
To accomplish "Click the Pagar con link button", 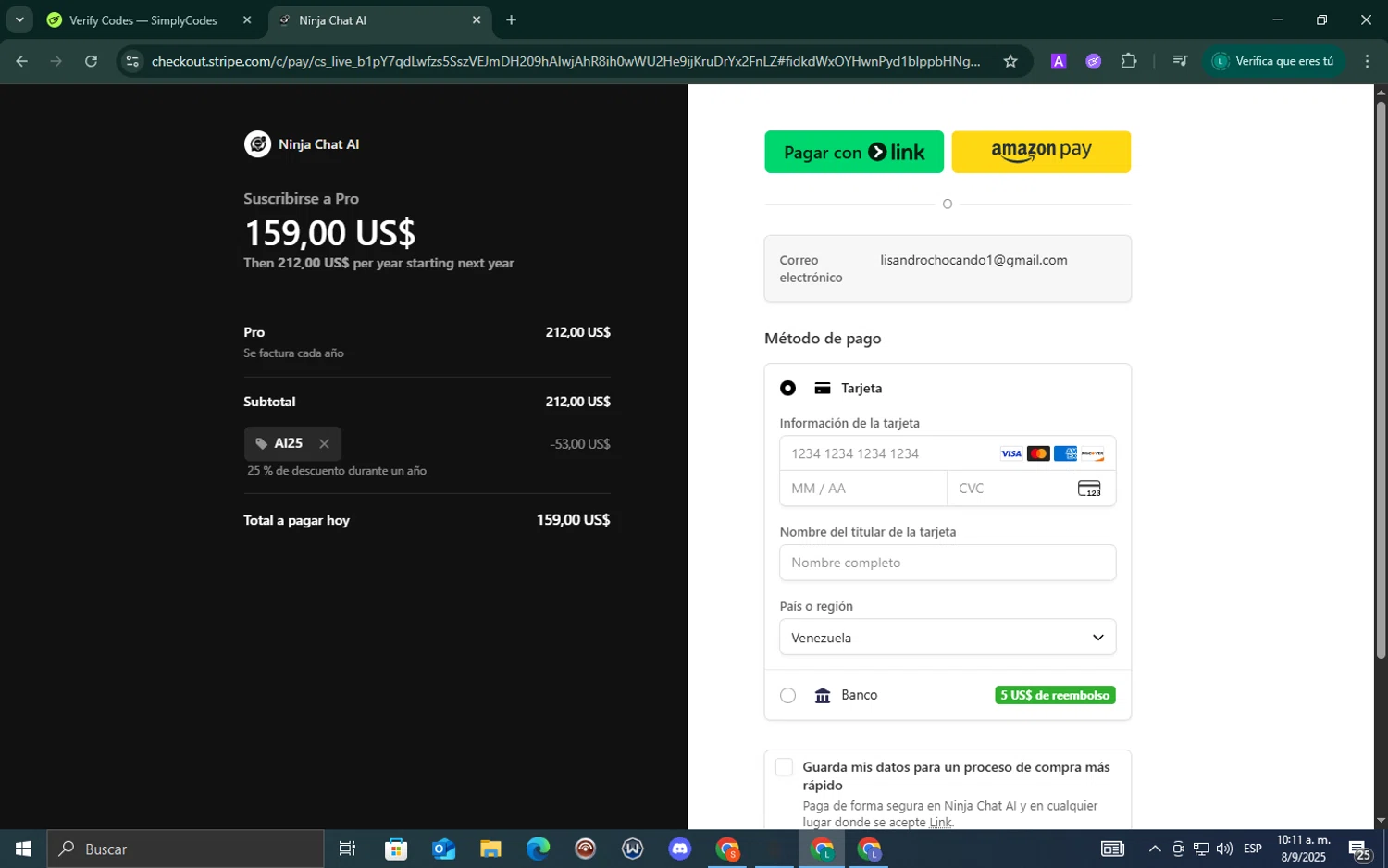I will [853, 152].
